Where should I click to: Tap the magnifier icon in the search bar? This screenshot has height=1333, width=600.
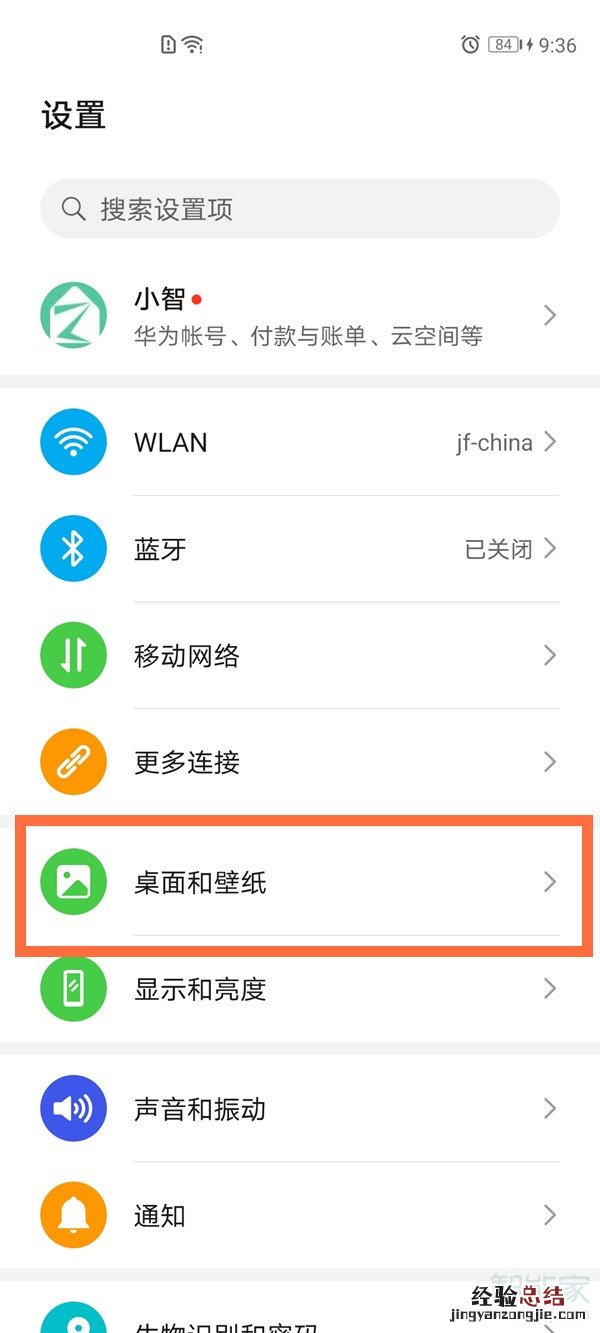pyautogui.click(x=74, y=209)
